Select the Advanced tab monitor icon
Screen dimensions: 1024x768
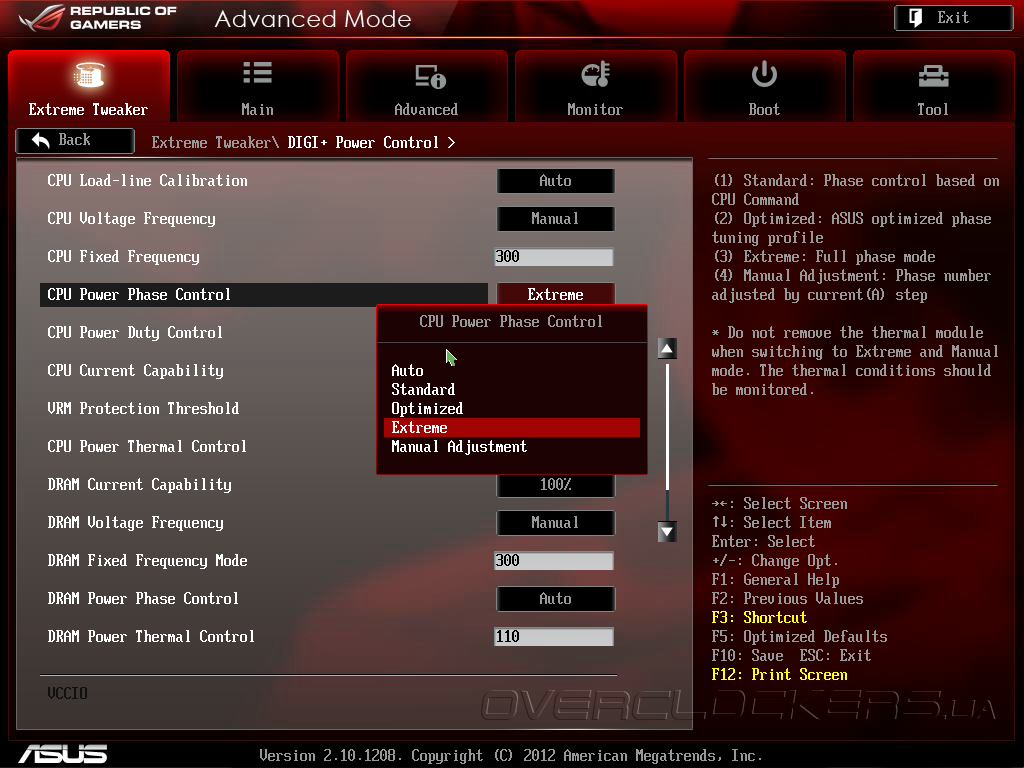[x=430, y=76]
